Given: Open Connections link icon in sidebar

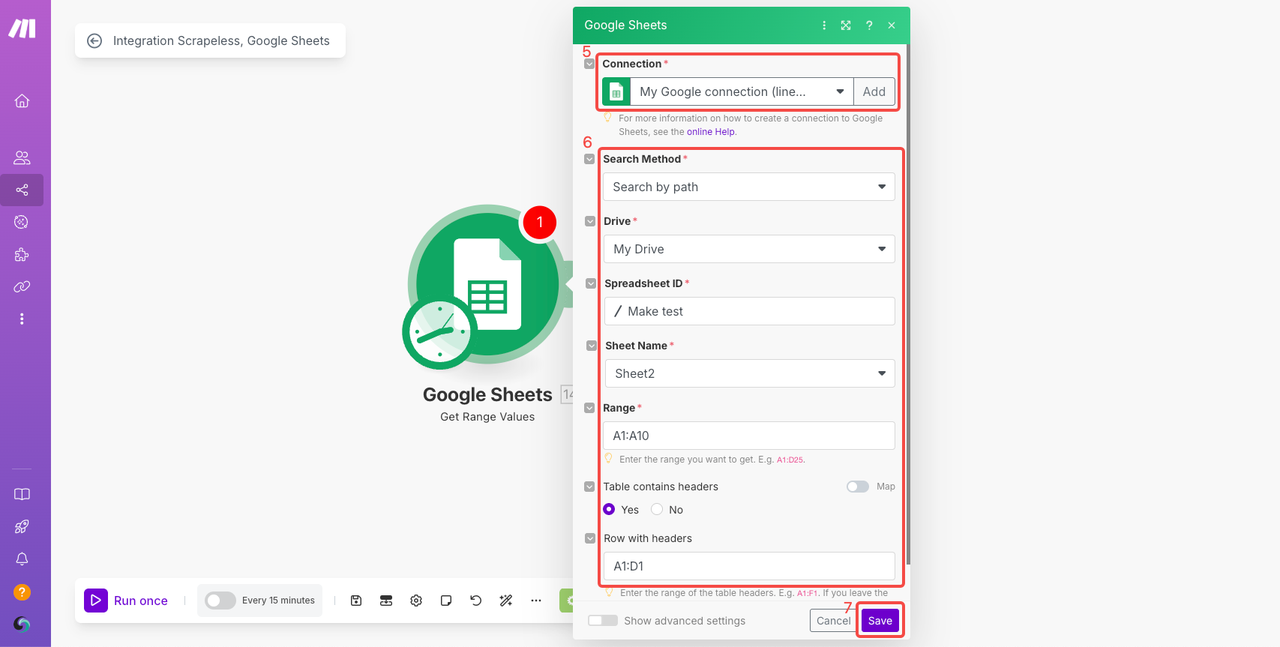Looking at the screenshot, I should pos(22,287).
